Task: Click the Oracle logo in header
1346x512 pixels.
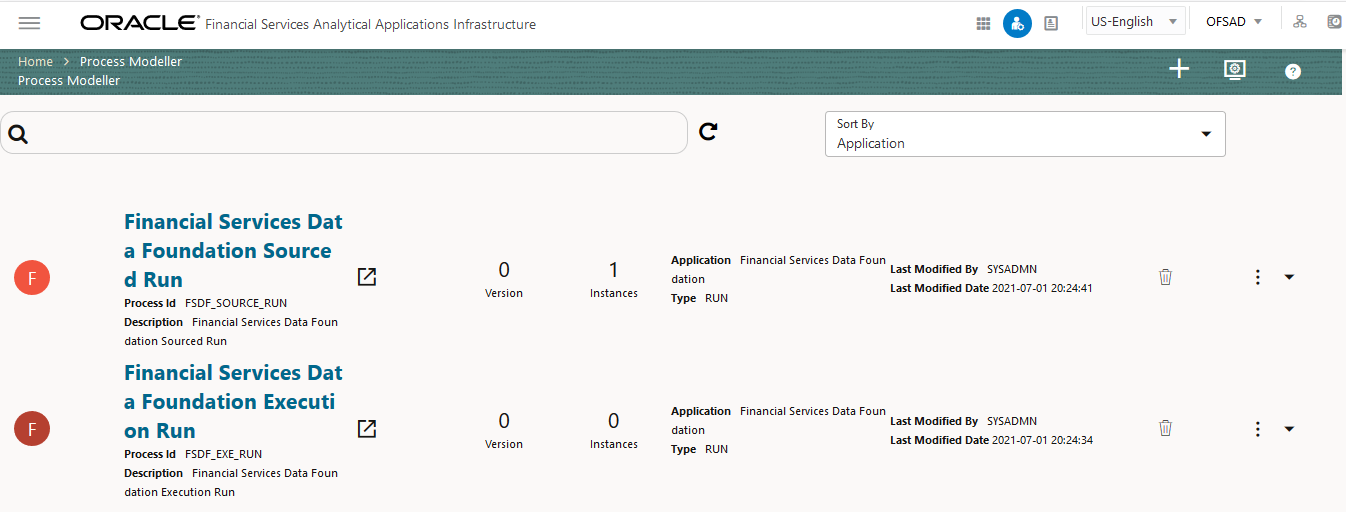Action: [139, 23]
